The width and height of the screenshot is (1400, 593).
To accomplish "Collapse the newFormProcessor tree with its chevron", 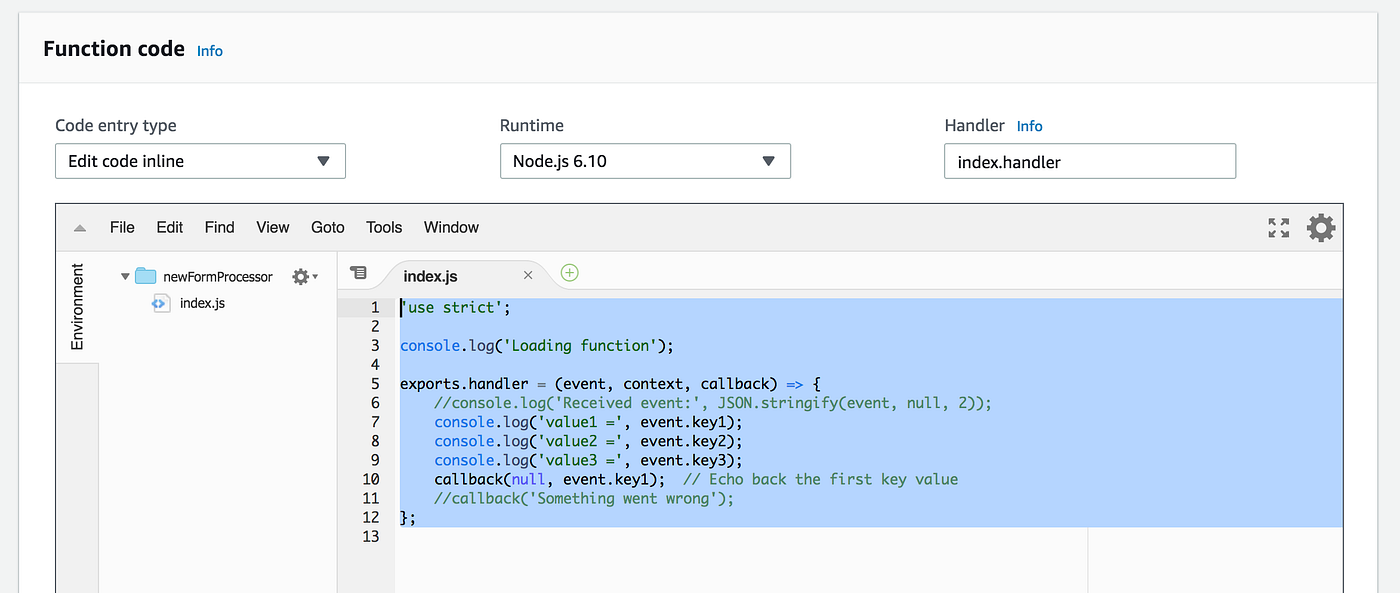I will pos(124,276).
